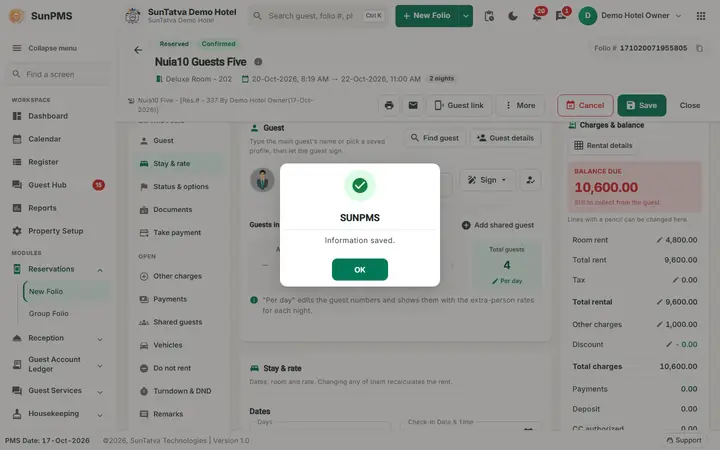This screenshot has width=720, height=450.
Task: Open Property Setup in the sidebar
Action: pyautogui.click(x=56, y=231)
